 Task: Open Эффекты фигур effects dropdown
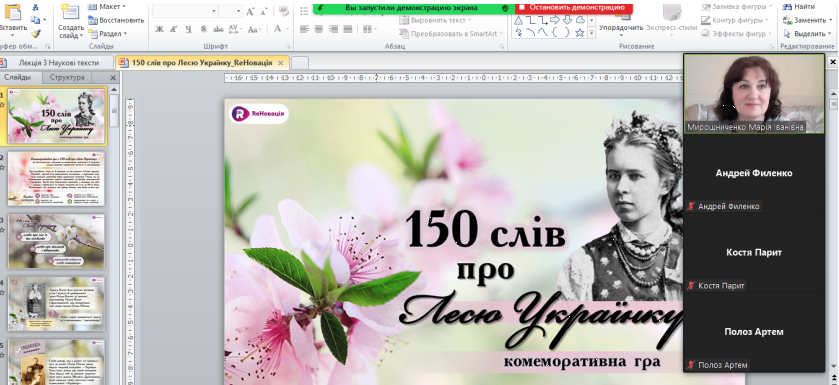tap(737, 33)
